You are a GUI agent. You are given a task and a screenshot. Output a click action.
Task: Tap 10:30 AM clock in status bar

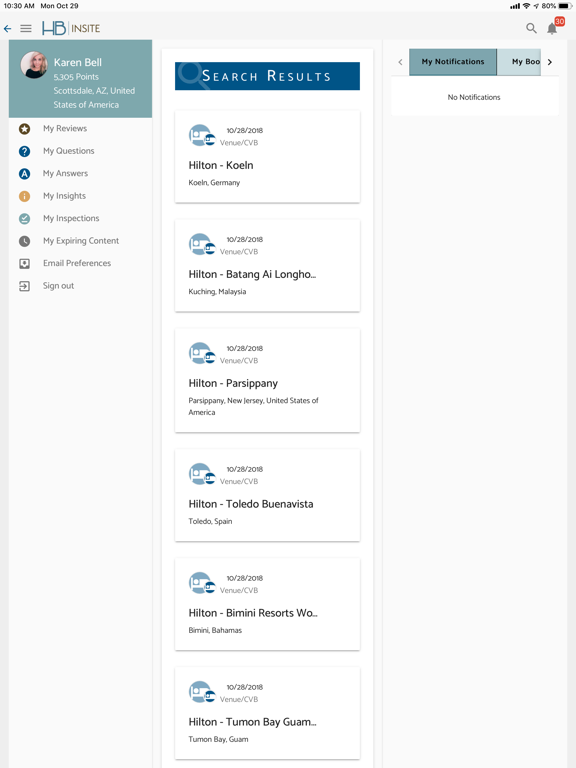[19, 6]
